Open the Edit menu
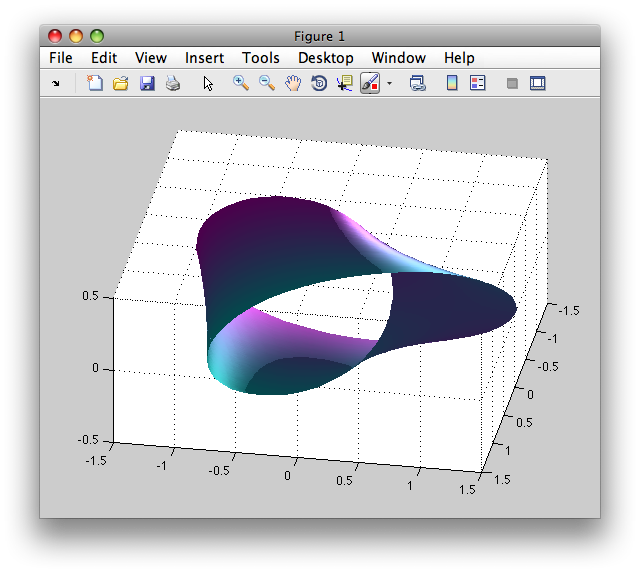 [104, 58]
